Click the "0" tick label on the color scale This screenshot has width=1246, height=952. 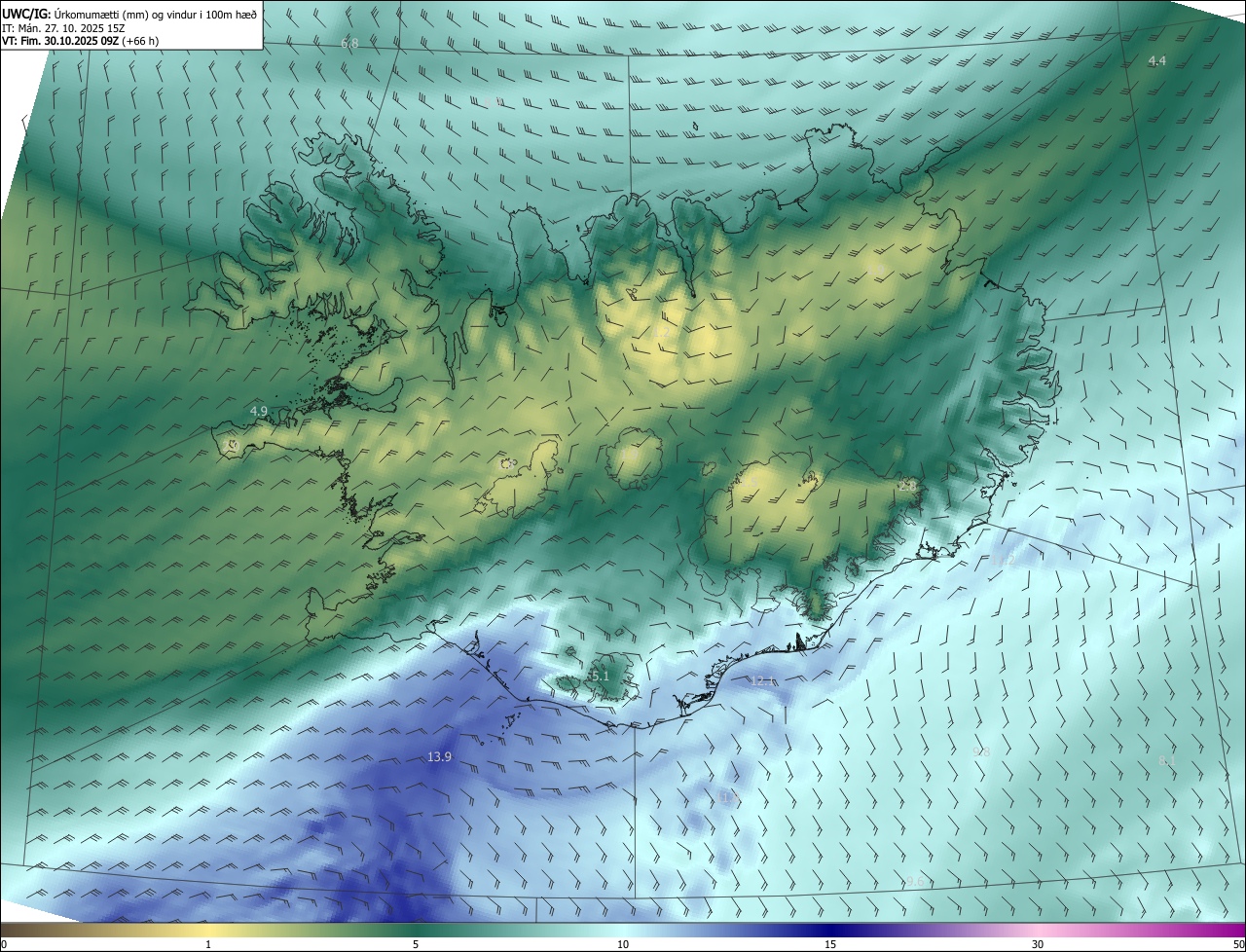coord(4,944)
